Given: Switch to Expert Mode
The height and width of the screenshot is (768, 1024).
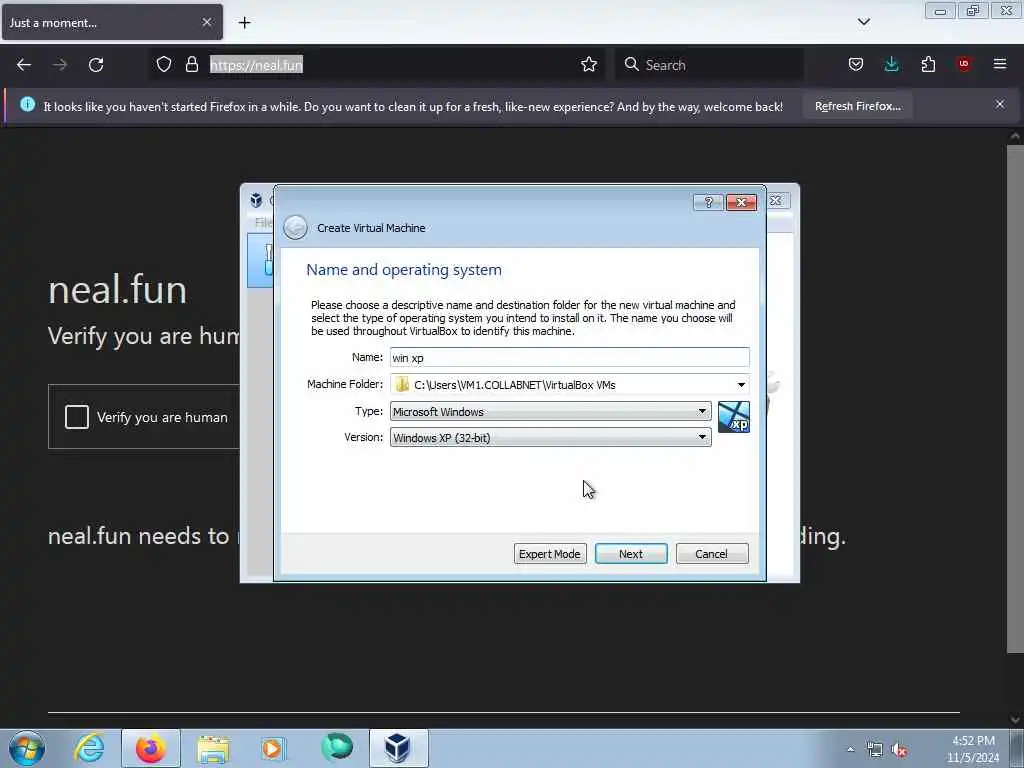Looking at the screenshot, I should [550, 554].
